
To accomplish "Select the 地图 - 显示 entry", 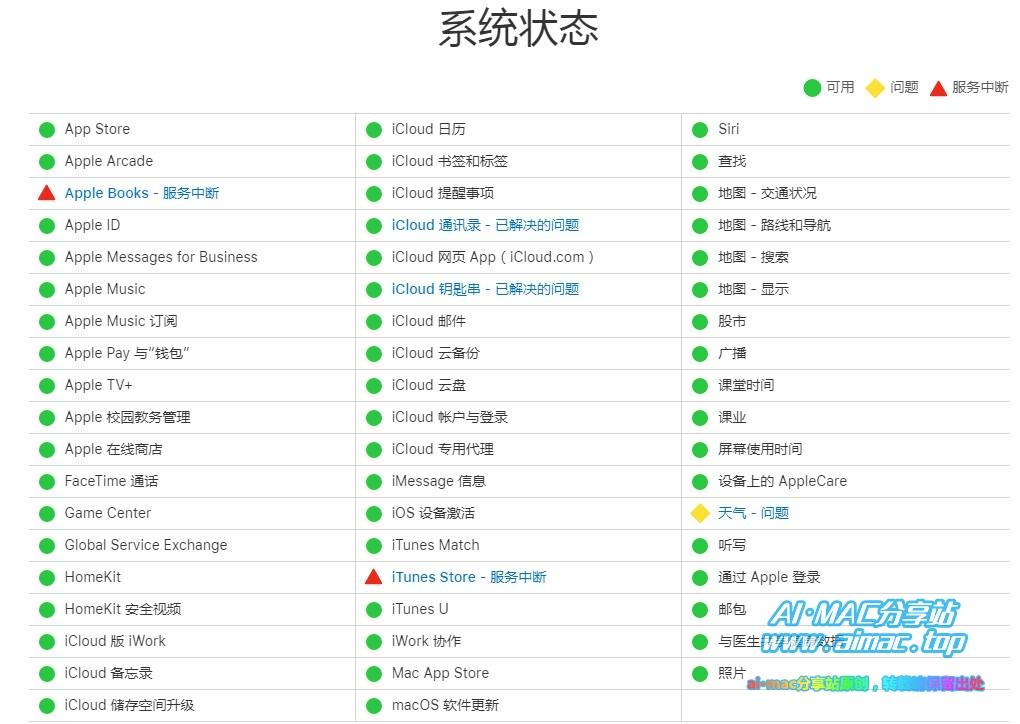I will click(753, 289).
